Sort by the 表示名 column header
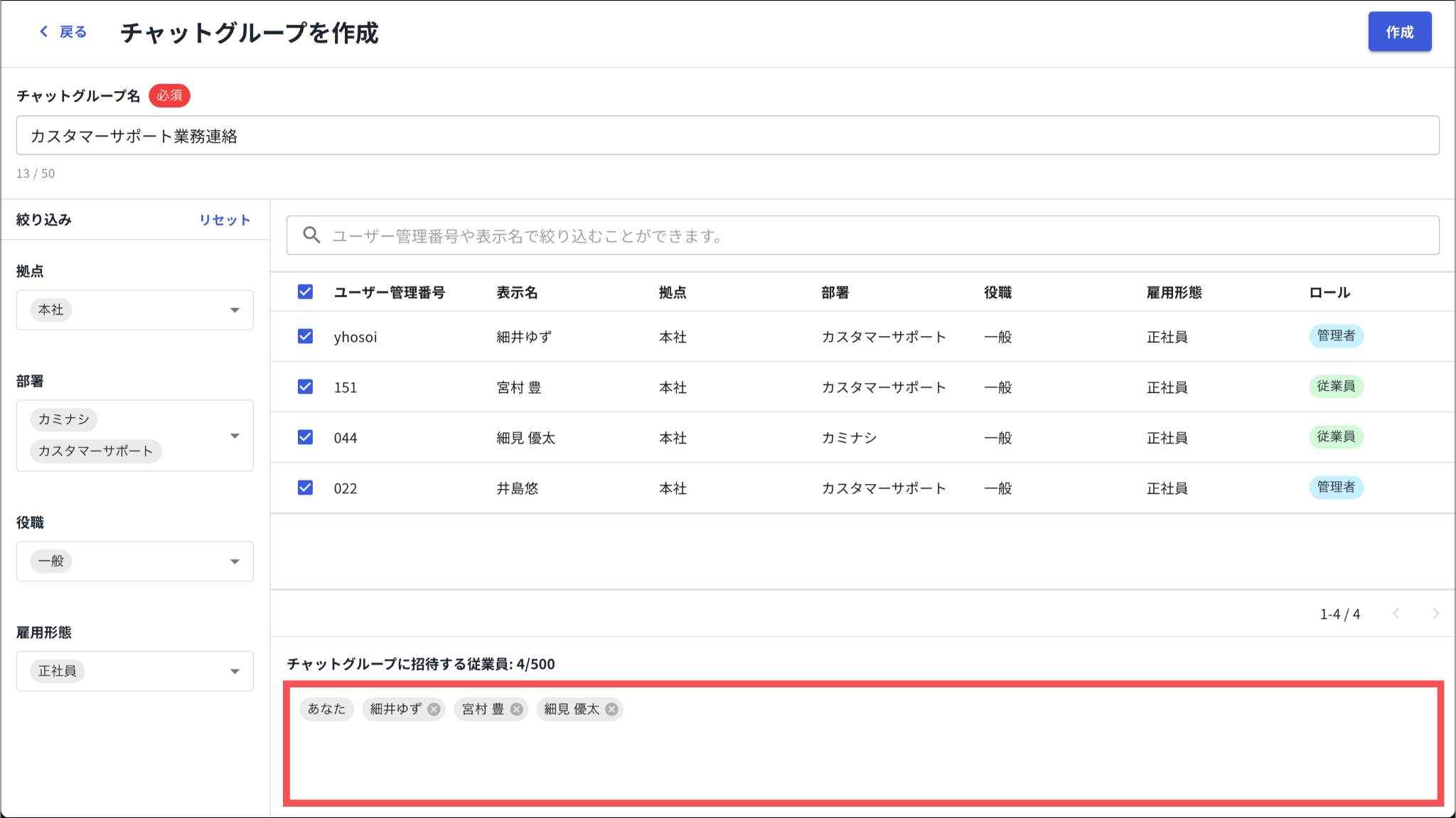The image size is (1456, 818). [517, 293]
